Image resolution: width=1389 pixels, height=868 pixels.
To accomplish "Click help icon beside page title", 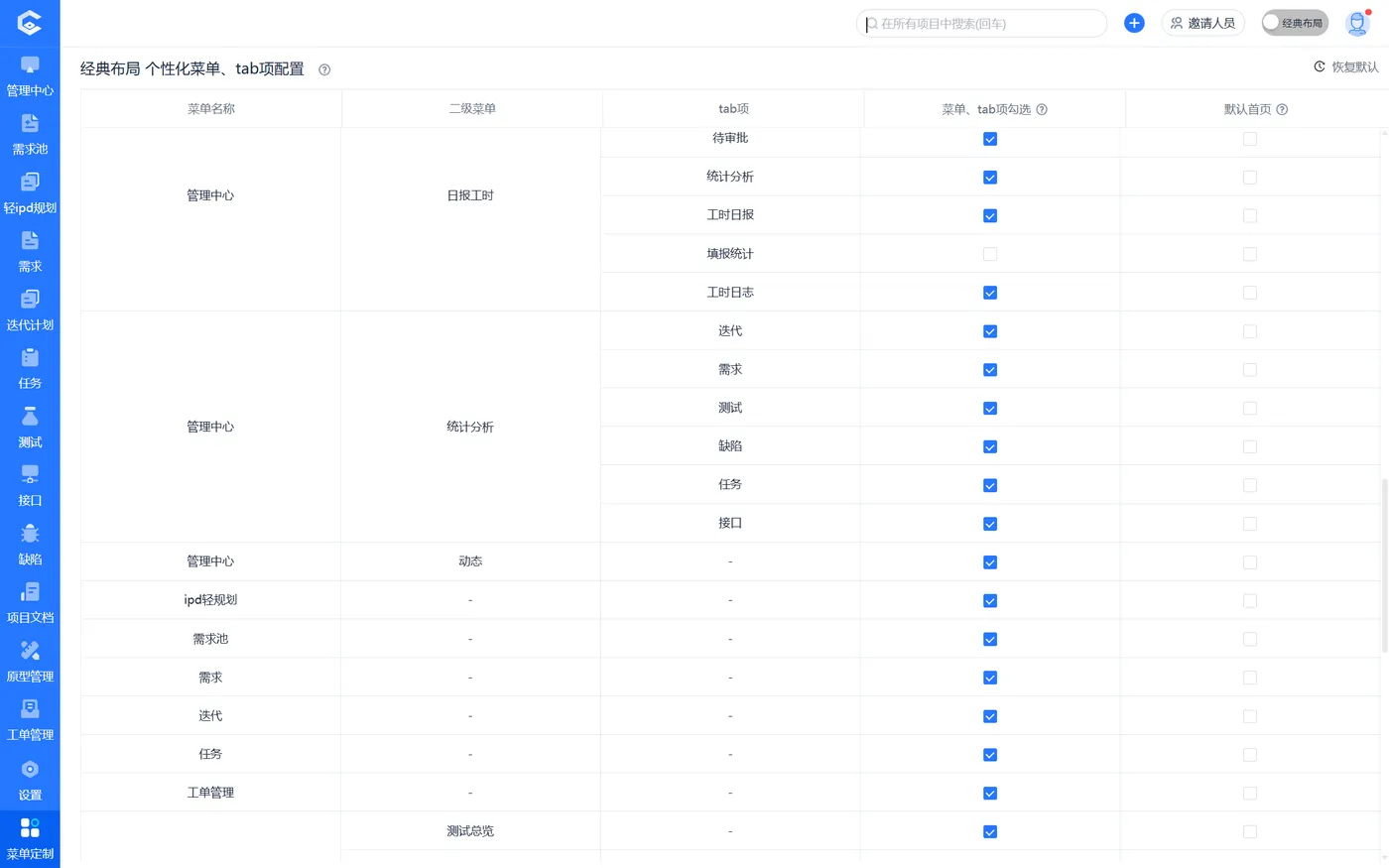I will click(x=324, y=69).
